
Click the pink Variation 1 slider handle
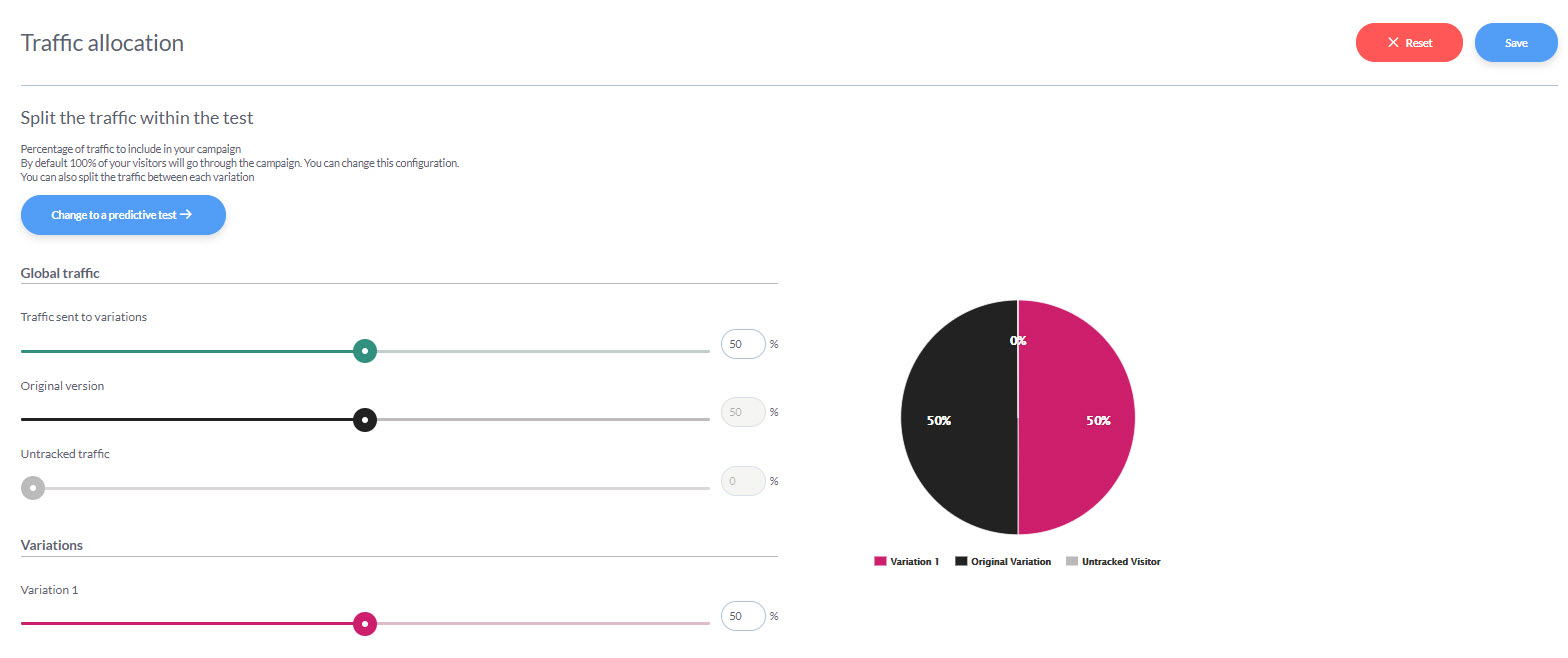click(365, 624)
